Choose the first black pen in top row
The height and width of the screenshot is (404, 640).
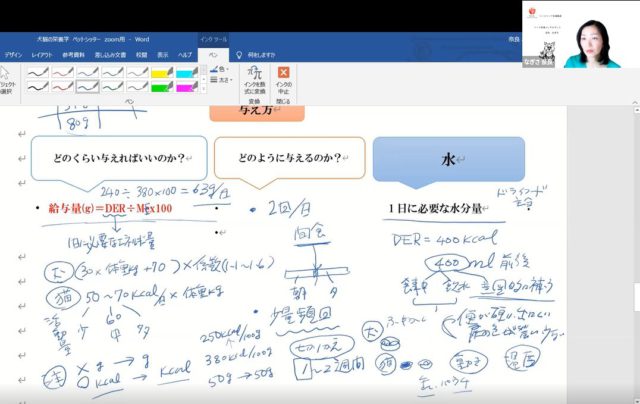37,73
